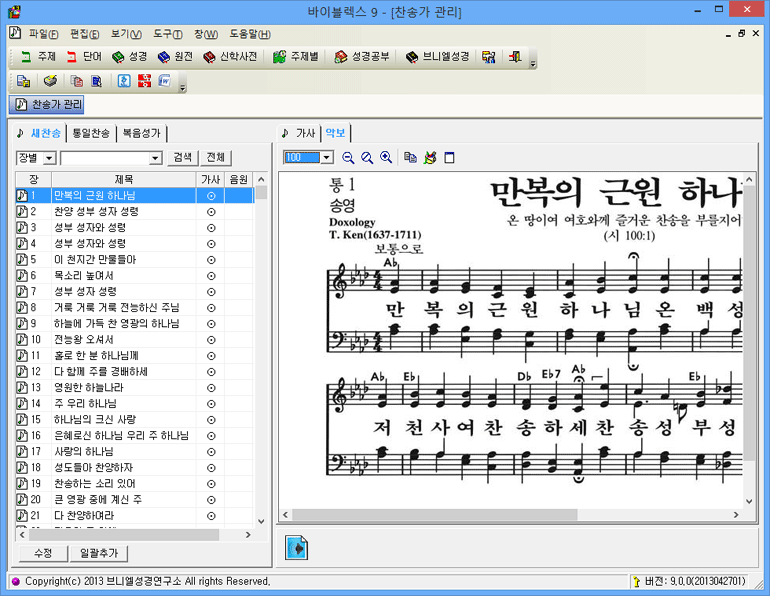The width and height of the screenshot is (770, 596).
Task: Open the 보기 menu
Action: pos(126,34)
